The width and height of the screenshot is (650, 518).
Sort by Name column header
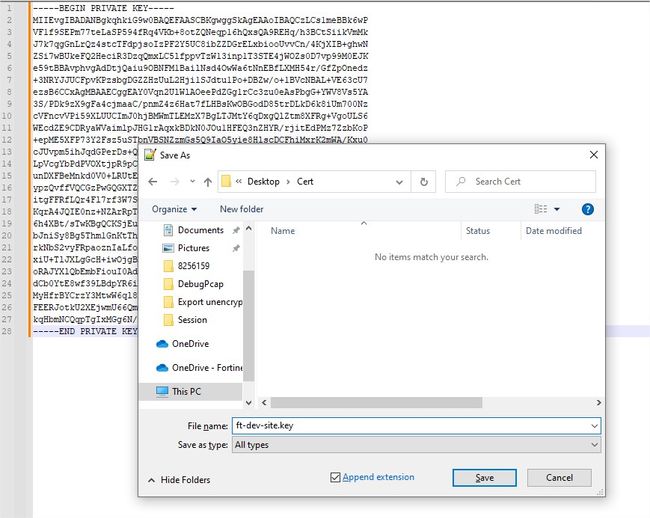click(283, 231)
